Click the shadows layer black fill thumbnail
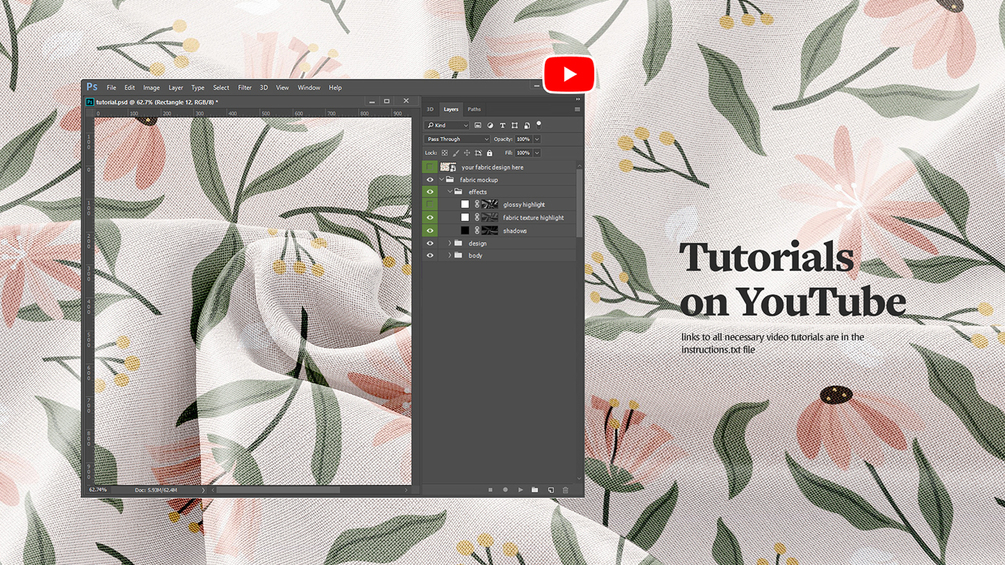This screenshot has height=565, width=1005. pyautogui.click(x=465, y=231)
